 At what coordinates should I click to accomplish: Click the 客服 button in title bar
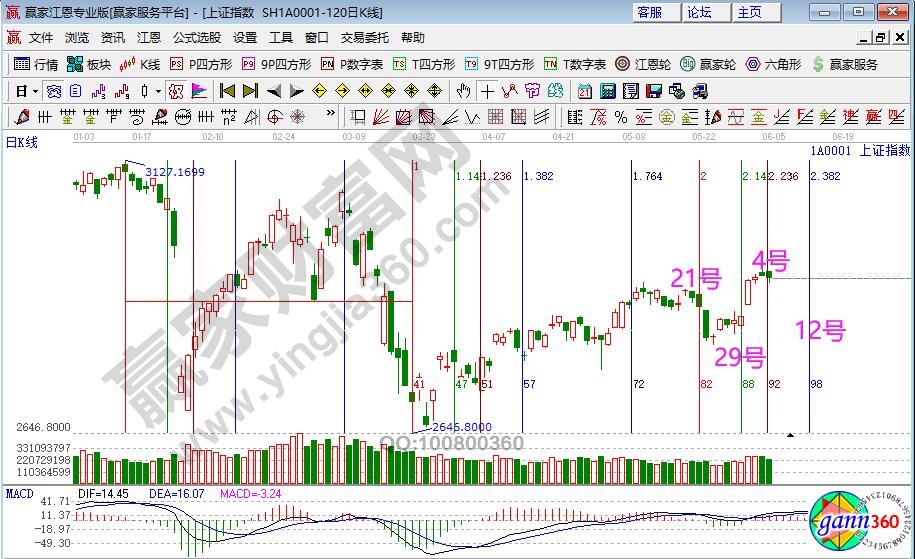649,12
